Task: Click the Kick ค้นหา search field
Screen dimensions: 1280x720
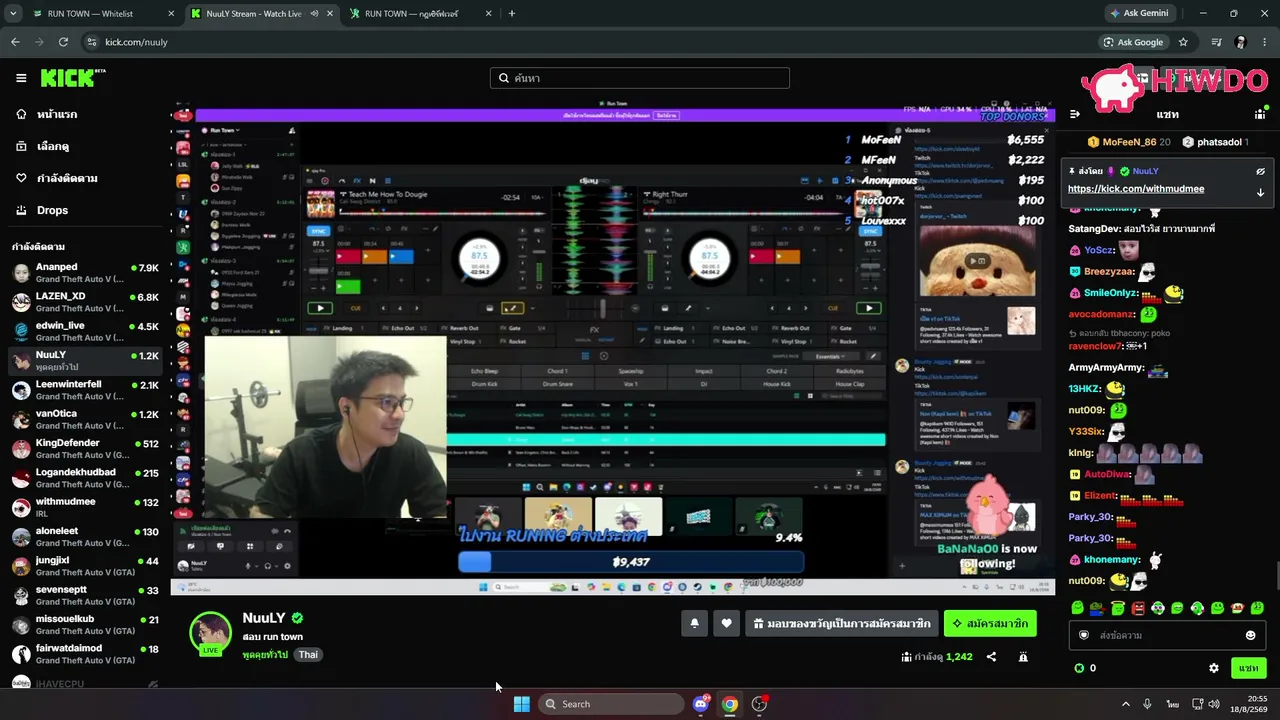Action: (x=640, y=78)
